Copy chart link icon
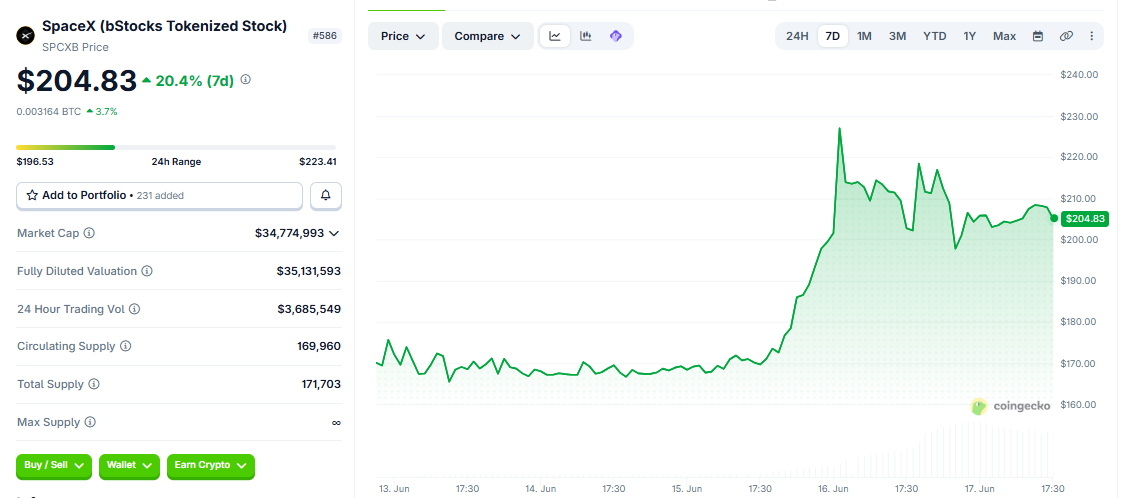 click(1066, 36)
